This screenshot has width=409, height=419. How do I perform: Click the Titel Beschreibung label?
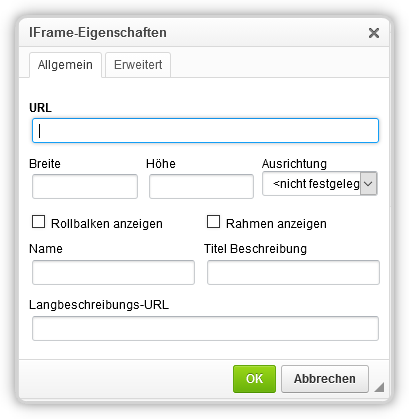(255, 249)
